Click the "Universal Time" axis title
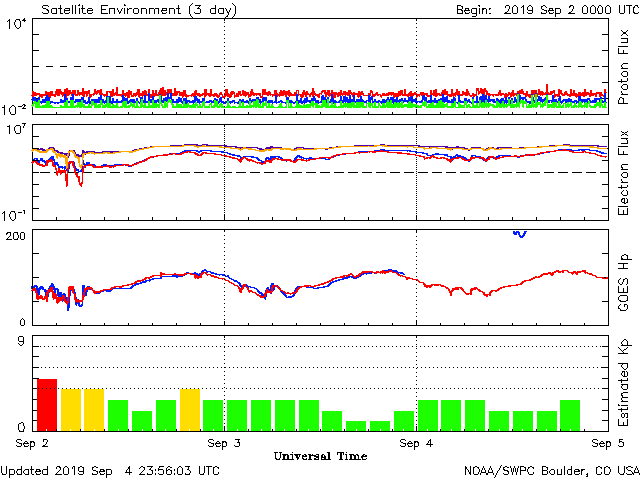This screenshot has width=640, height=480. [x=320, y=456]
